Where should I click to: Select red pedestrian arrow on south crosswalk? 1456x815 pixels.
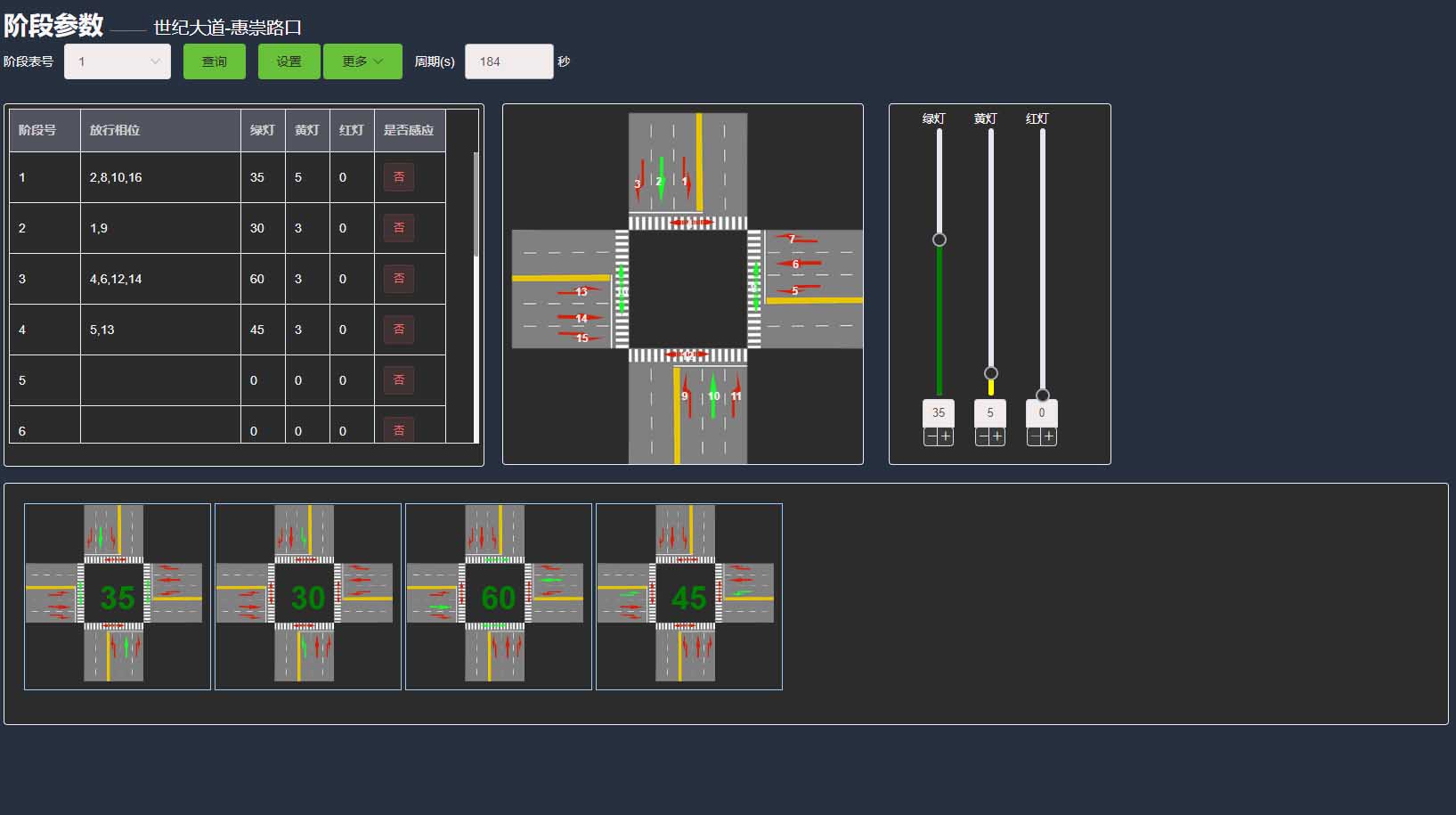pos(687,355)
